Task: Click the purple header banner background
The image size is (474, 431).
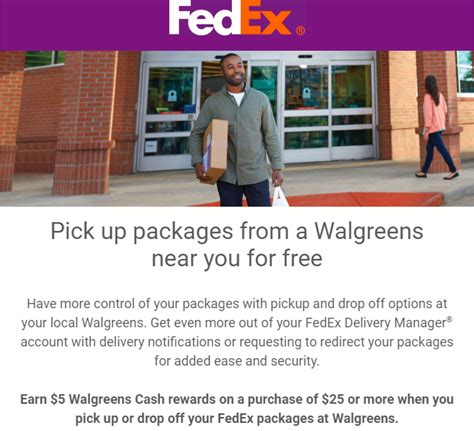Action: (x=383, y=25)
